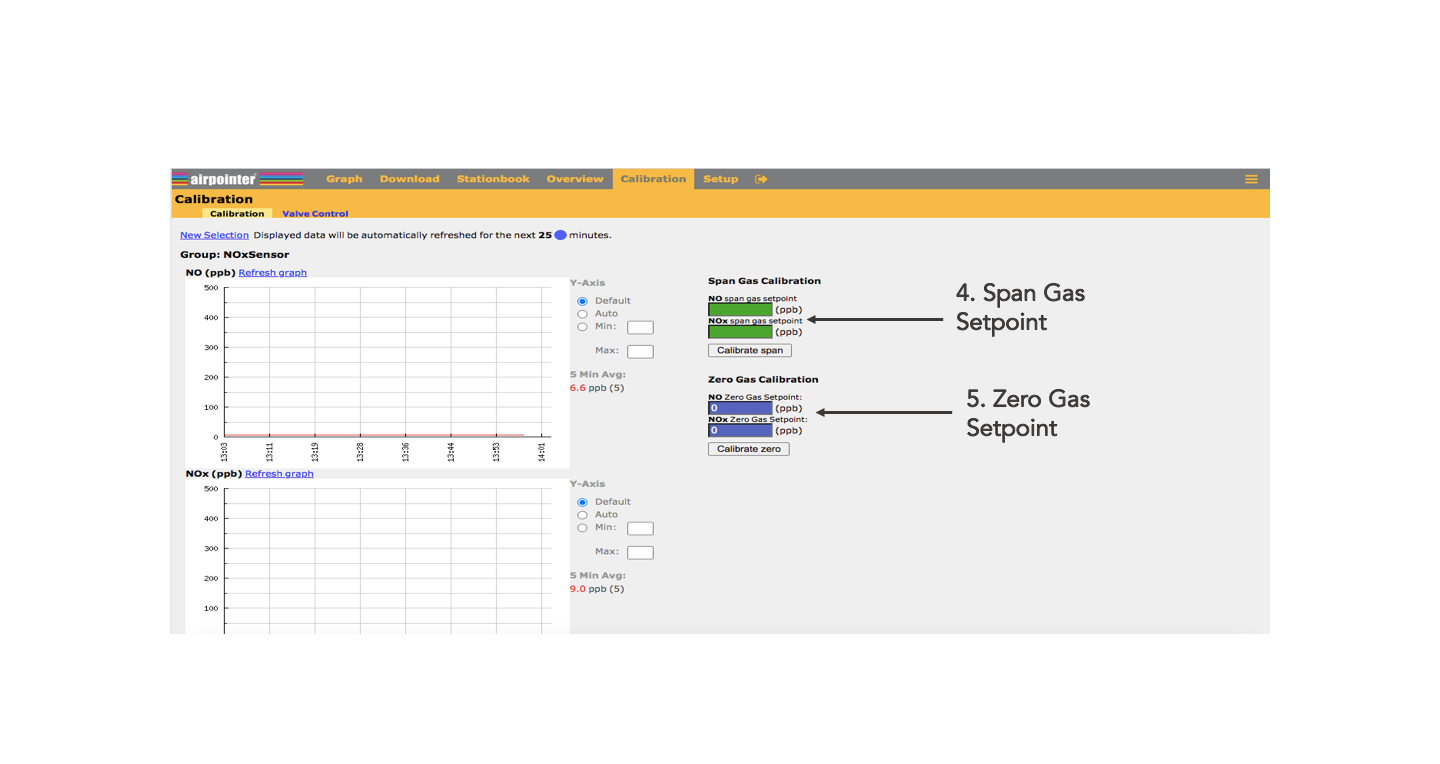Click the blue refresh timer circle
1440x764 pixels.
point(561,235)
